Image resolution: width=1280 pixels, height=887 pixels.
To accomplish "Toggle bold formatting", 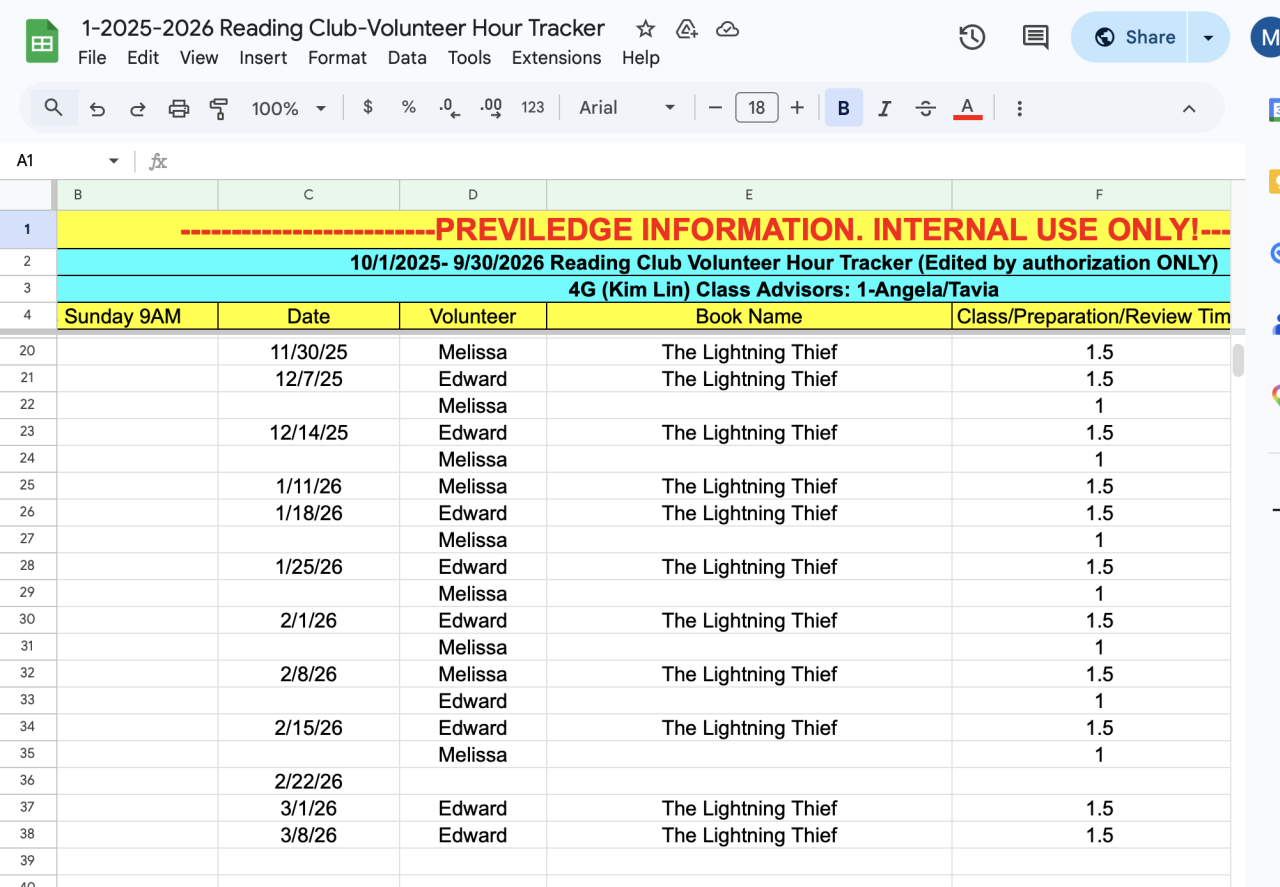I will [x=843, y=108].
